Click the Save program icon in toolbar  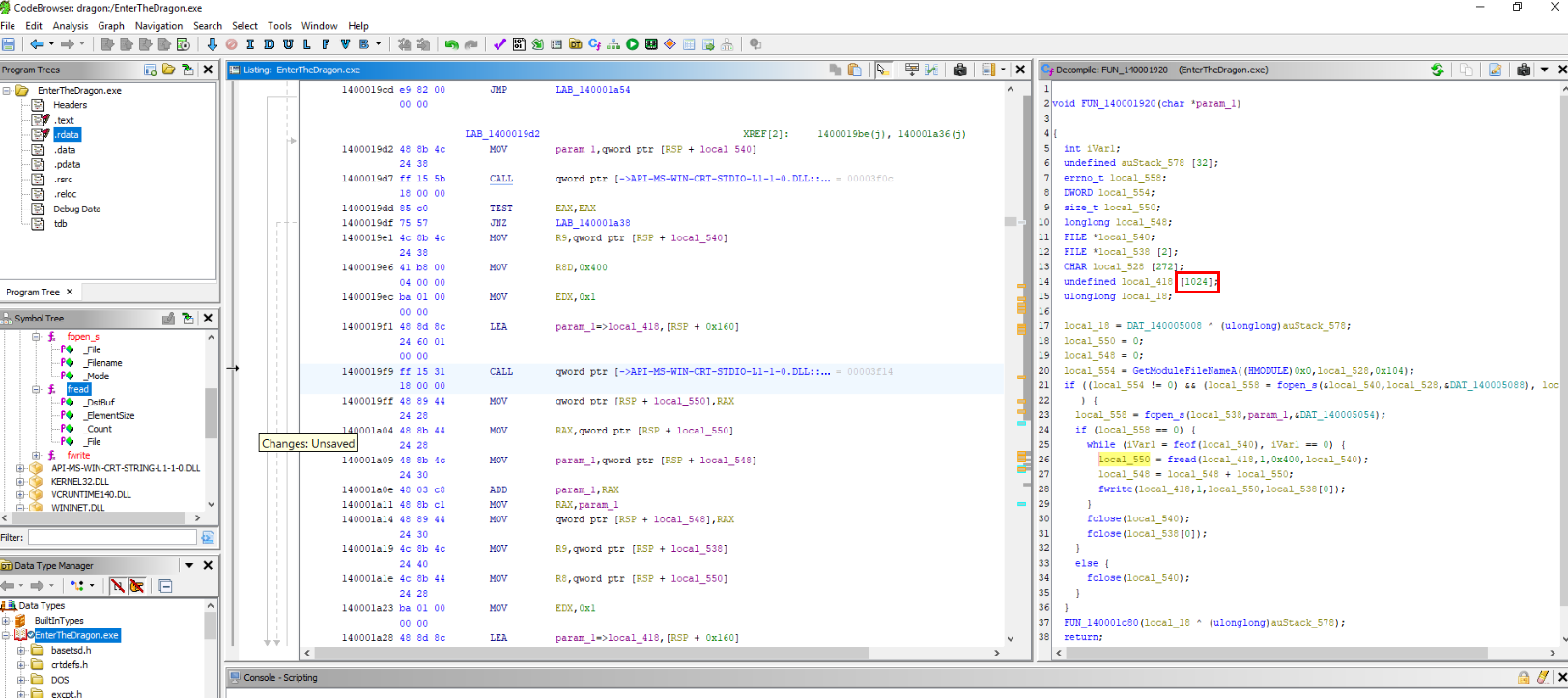(x=9, y=44)
